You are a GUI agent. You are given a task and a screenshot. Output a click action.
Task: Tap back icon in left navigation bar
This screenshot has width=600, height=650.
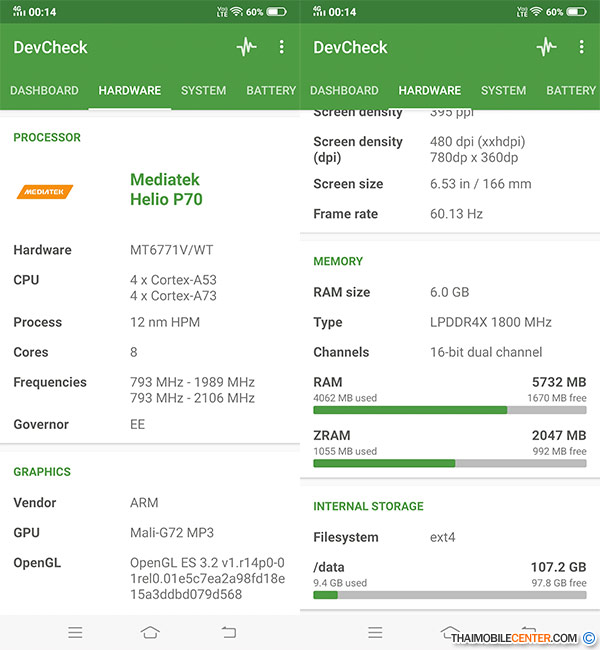[228, 632]
